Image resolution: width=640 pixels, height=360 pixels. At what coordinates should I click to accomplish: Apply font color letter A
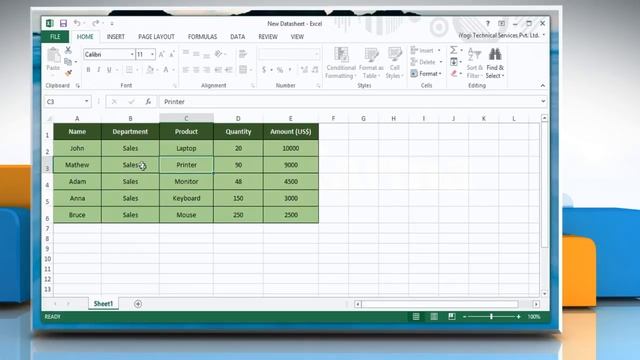pyautogui.click(x=166, y=70)
